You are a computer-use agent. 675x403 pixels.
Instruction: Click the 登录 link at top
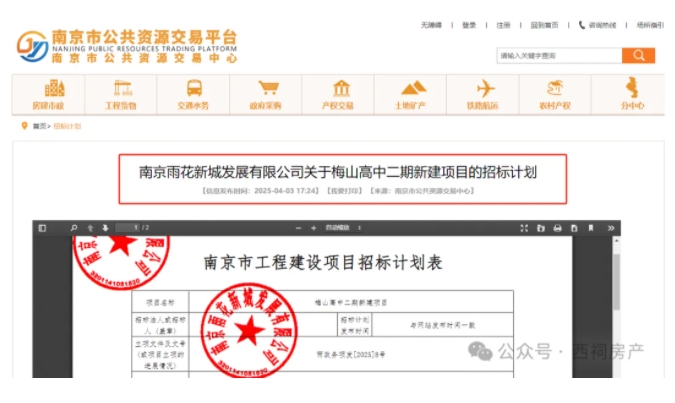pos(469,25)
